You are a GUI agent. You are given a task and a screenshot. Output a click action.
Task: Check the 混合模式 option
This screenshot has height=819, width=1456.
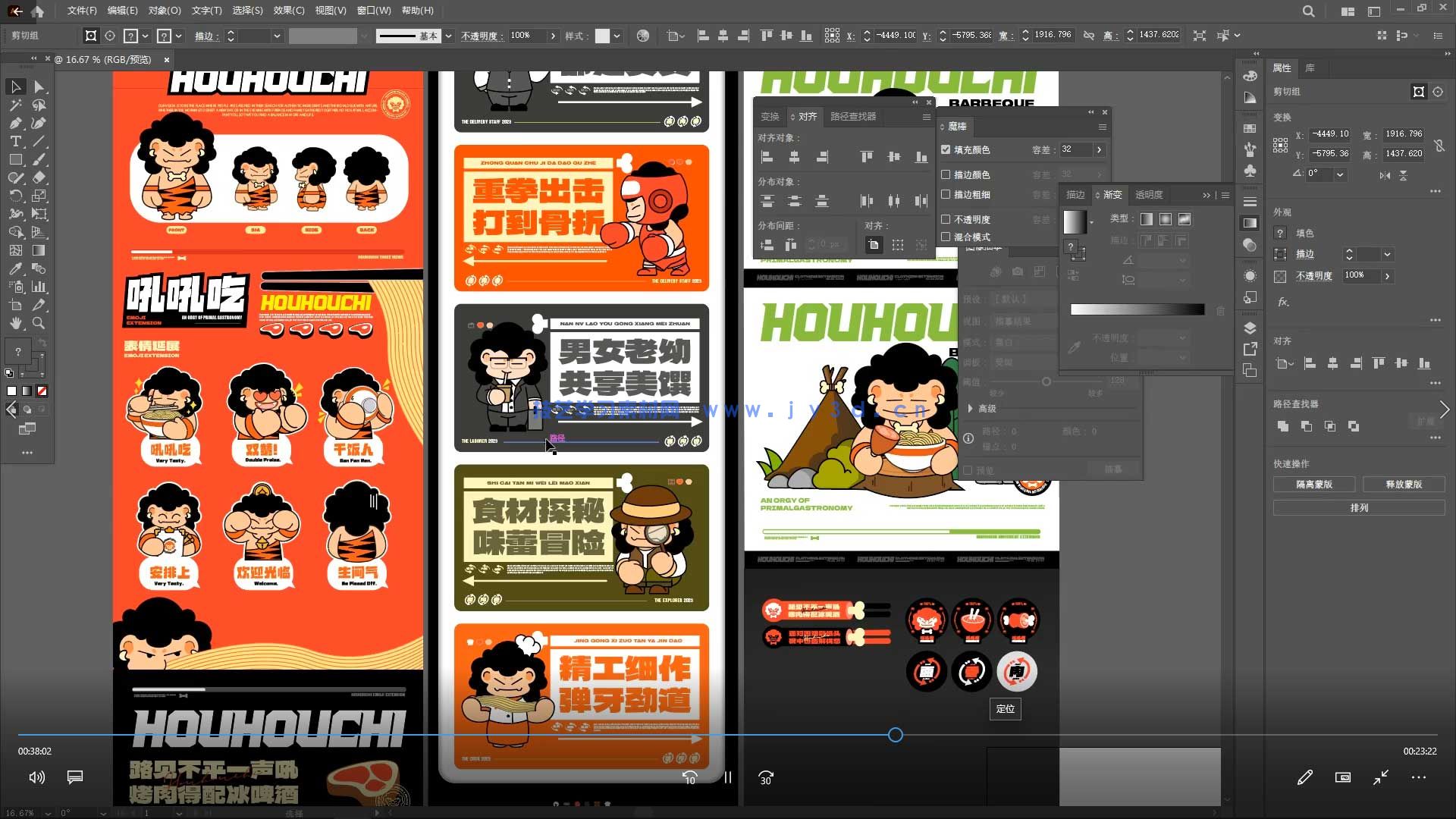[946, 237]
